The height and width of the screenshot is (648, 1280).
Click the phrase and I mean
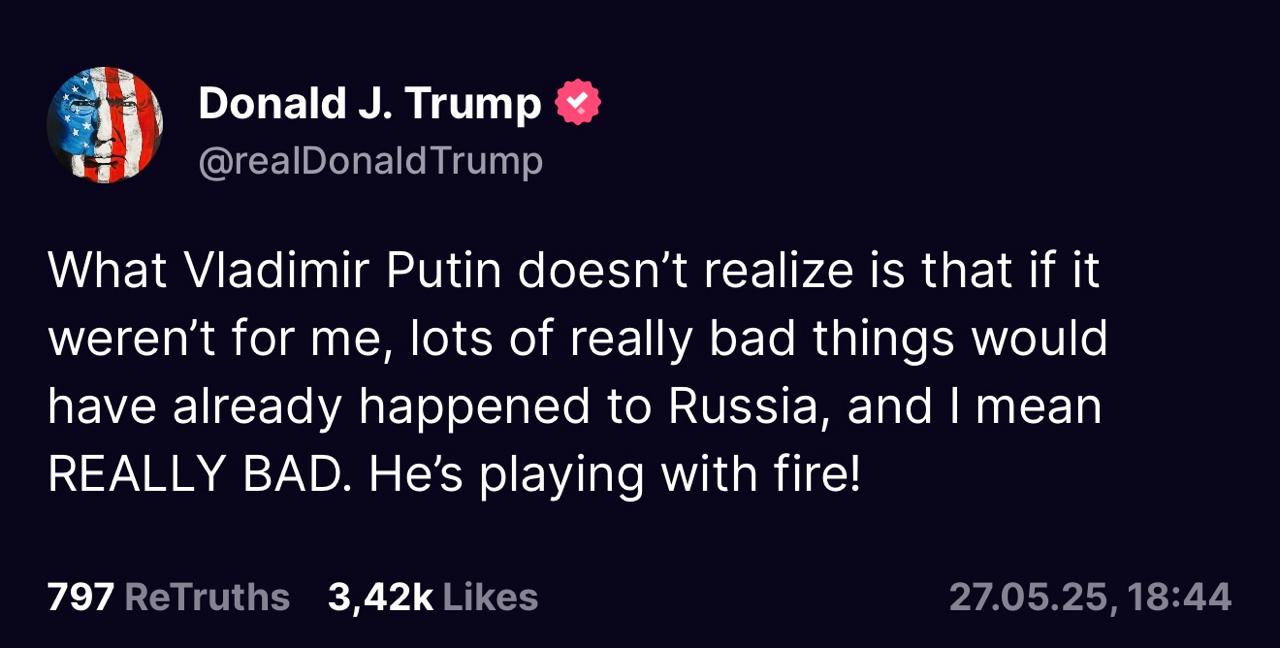tap(974, 407)
